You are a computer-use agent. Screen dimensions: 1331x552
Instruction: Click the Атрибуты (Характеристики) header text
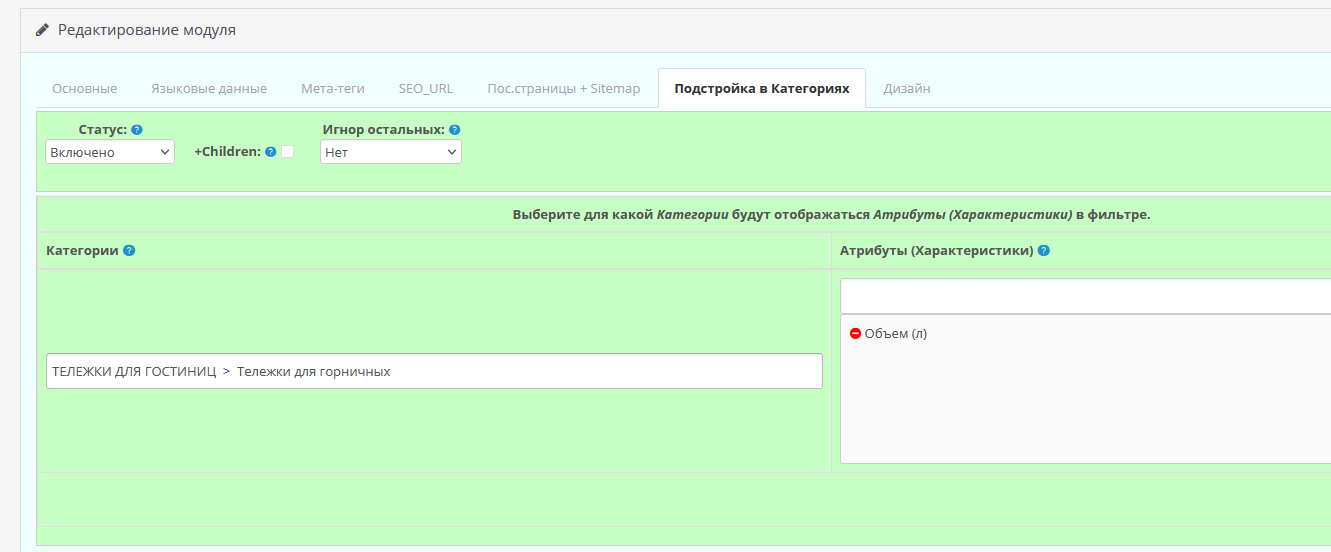pos(936,250)
